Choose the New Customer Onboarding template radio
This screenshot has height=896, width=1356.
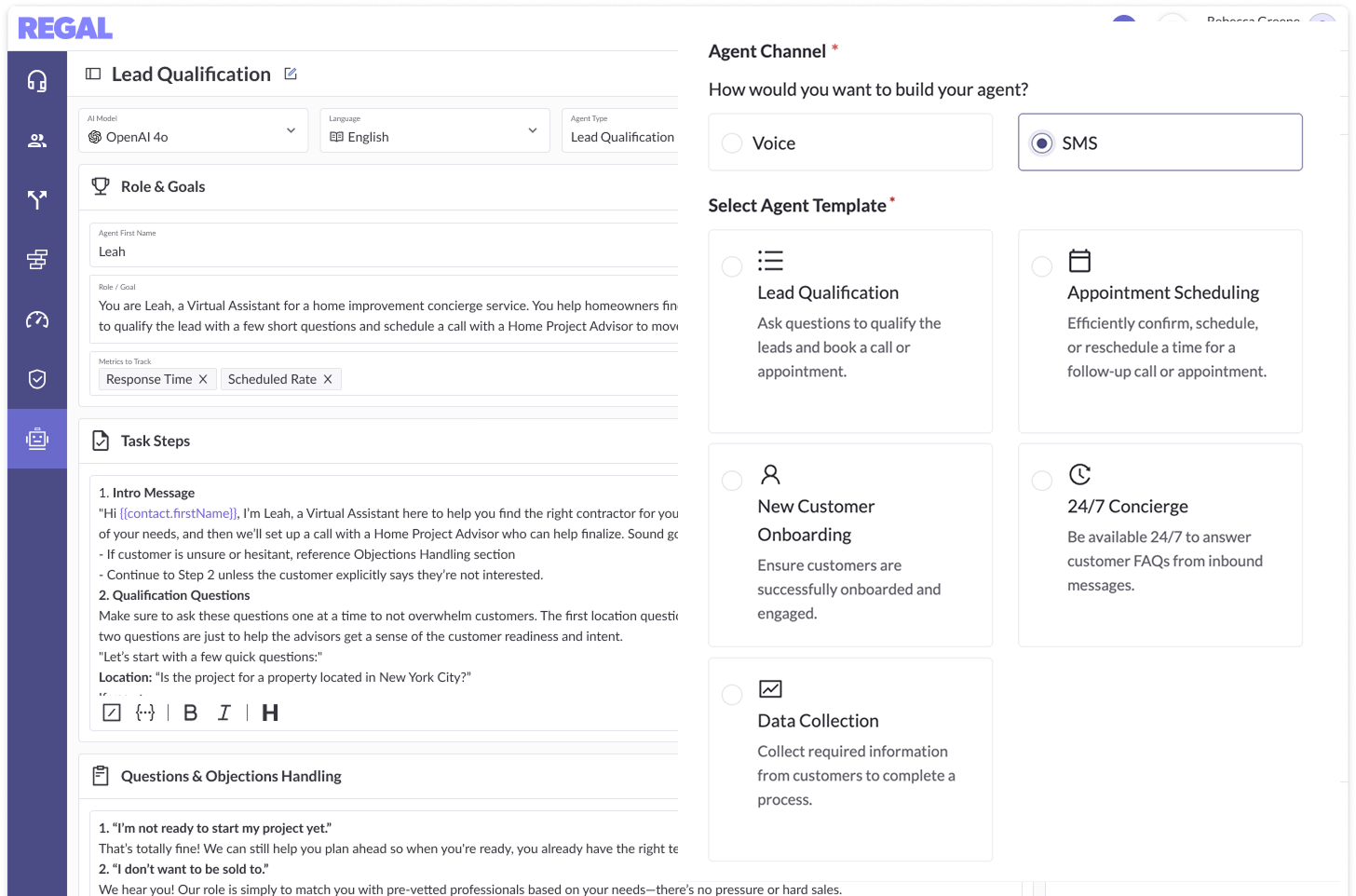[732, 481]
